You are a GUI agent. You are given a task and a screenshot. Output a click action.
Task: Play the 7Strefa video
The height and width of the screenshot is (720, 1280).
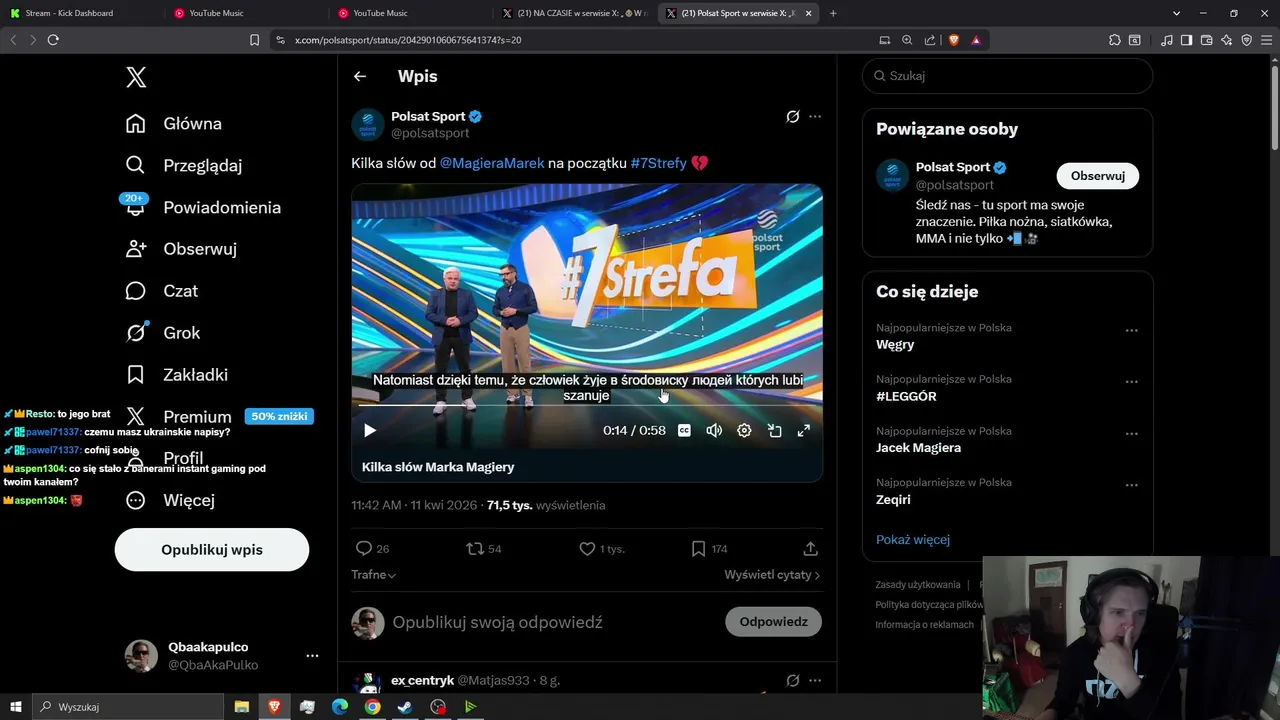[369, 430]
